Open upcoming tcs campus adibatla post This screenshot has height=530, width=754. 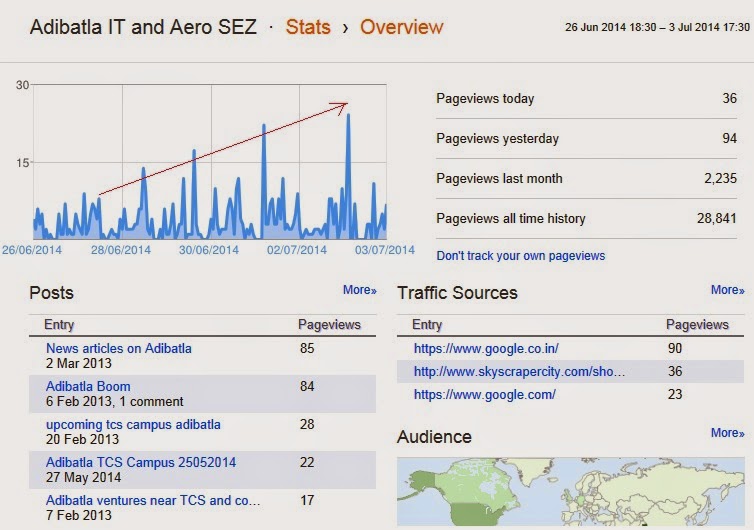click(x=133, y=424)
